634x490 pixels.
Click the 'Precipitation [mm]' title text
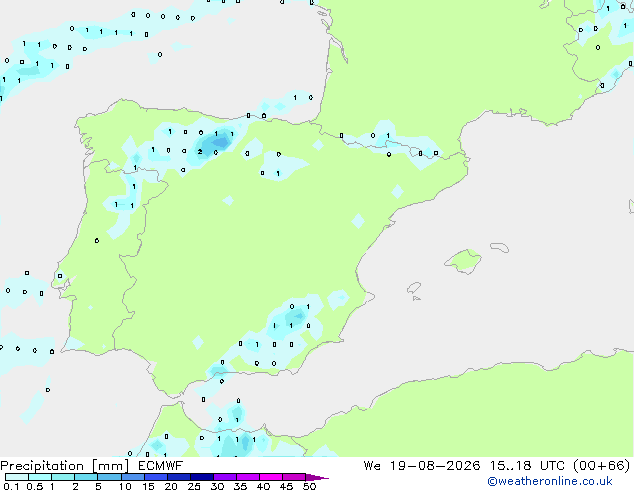click(x=65, y=466)
